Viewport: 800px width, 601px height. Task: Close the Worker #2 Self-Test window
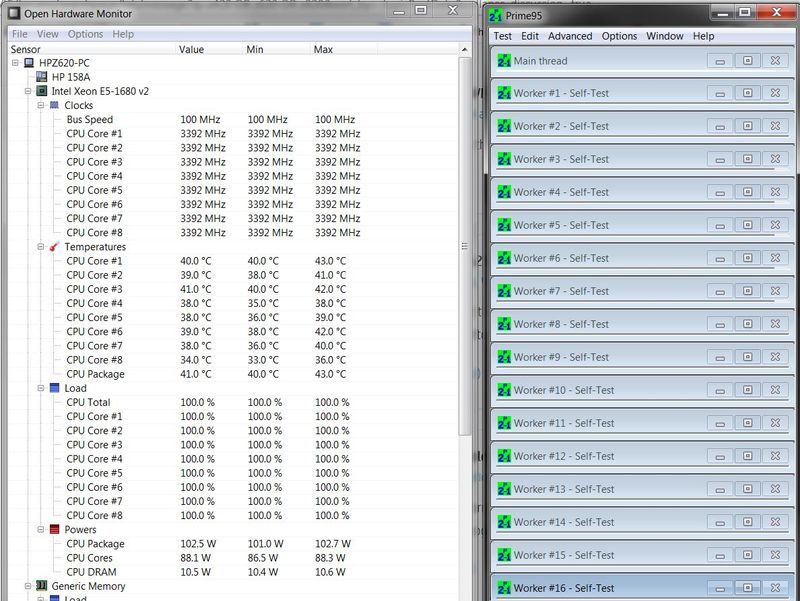[775, 126]
